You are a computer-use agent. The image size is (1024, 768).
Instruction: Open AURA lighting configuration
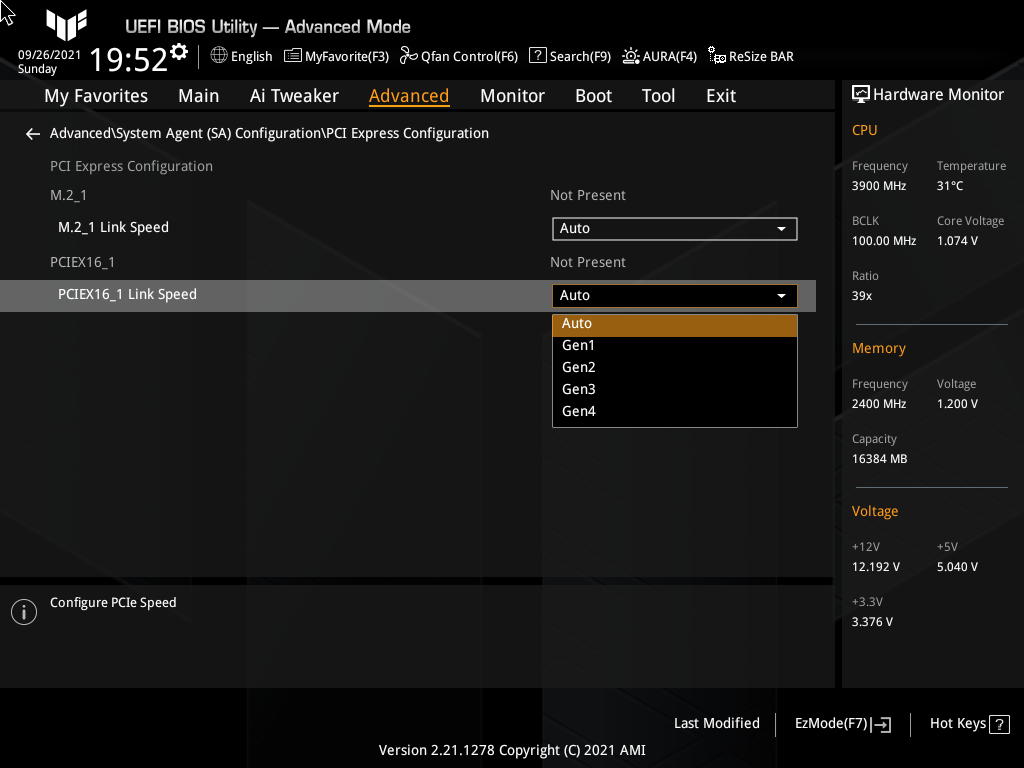coord(659,56)
